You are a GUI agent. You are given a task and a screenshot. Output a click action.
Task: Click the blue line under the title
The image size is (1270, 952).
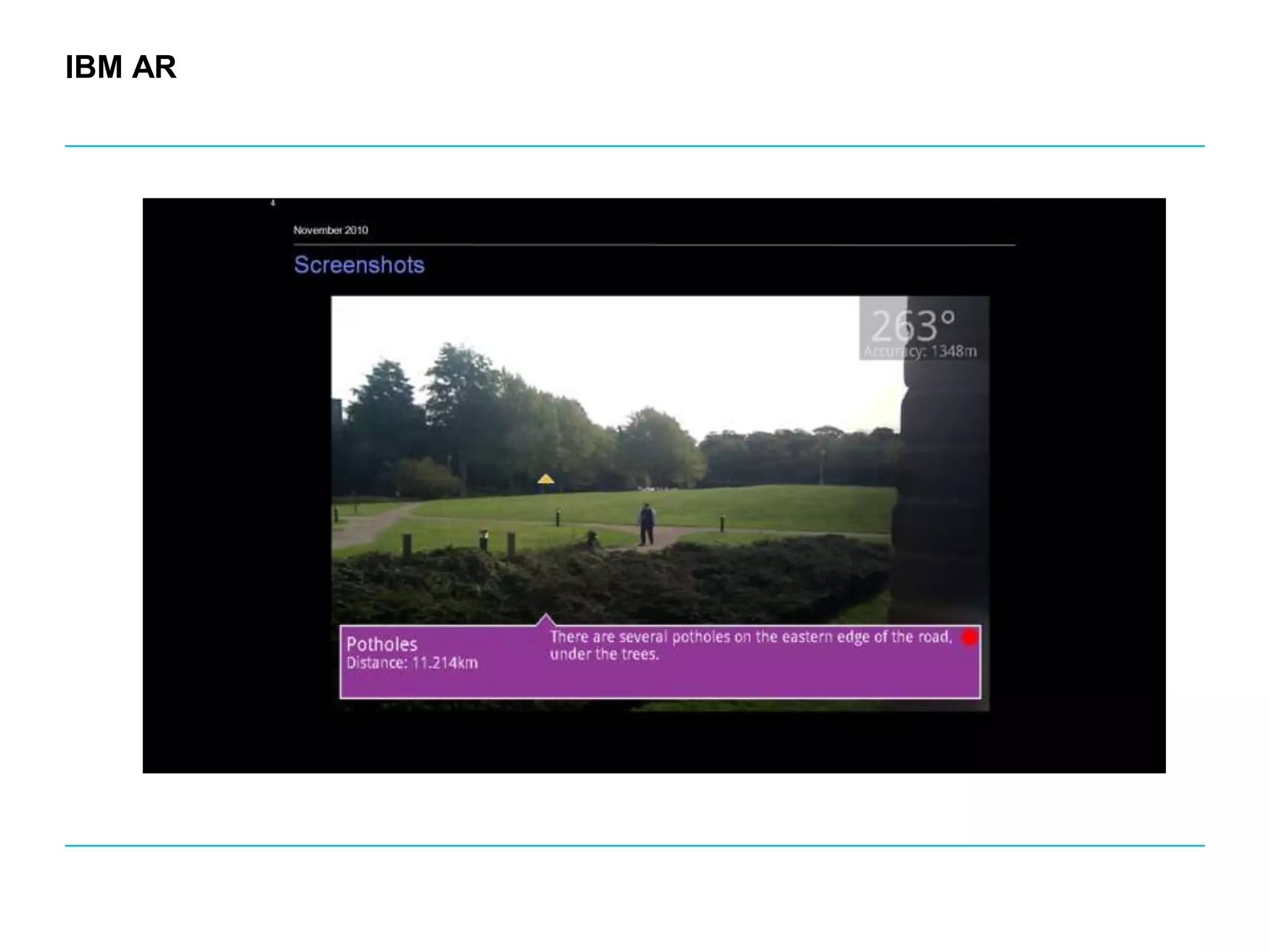634,146
